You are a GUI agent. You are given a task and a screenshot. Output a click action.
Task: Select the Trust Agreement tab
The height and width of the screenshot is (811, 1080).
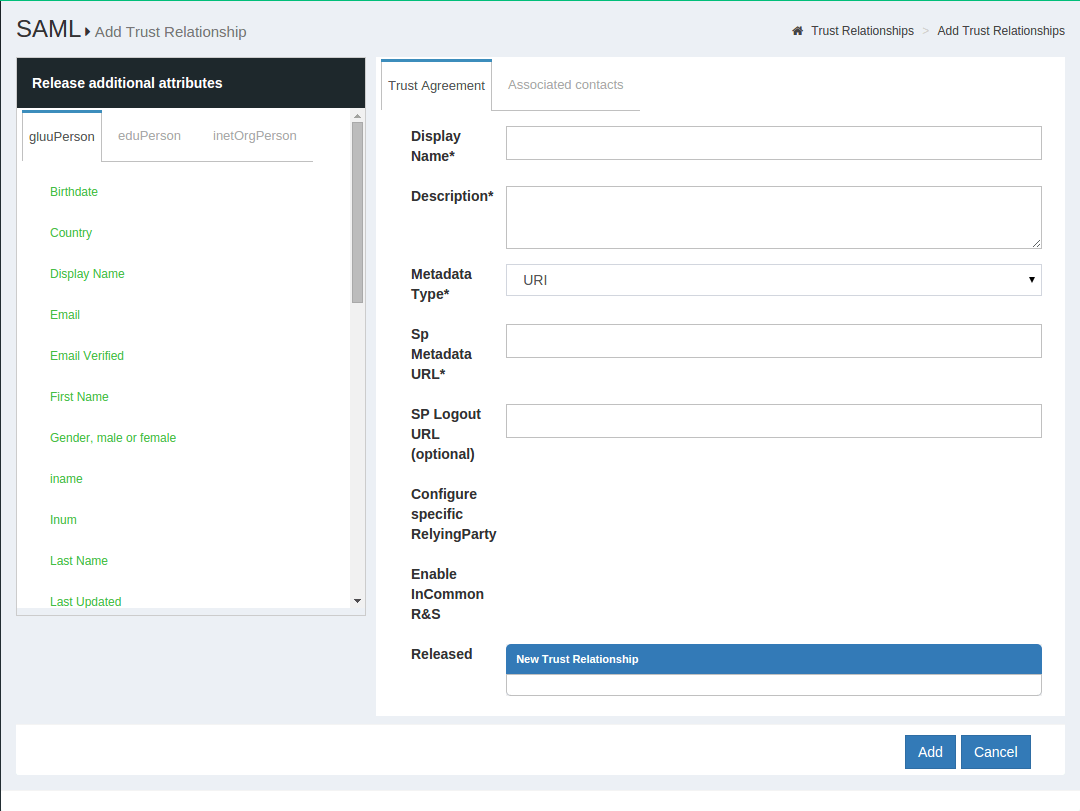click(436, 85)
